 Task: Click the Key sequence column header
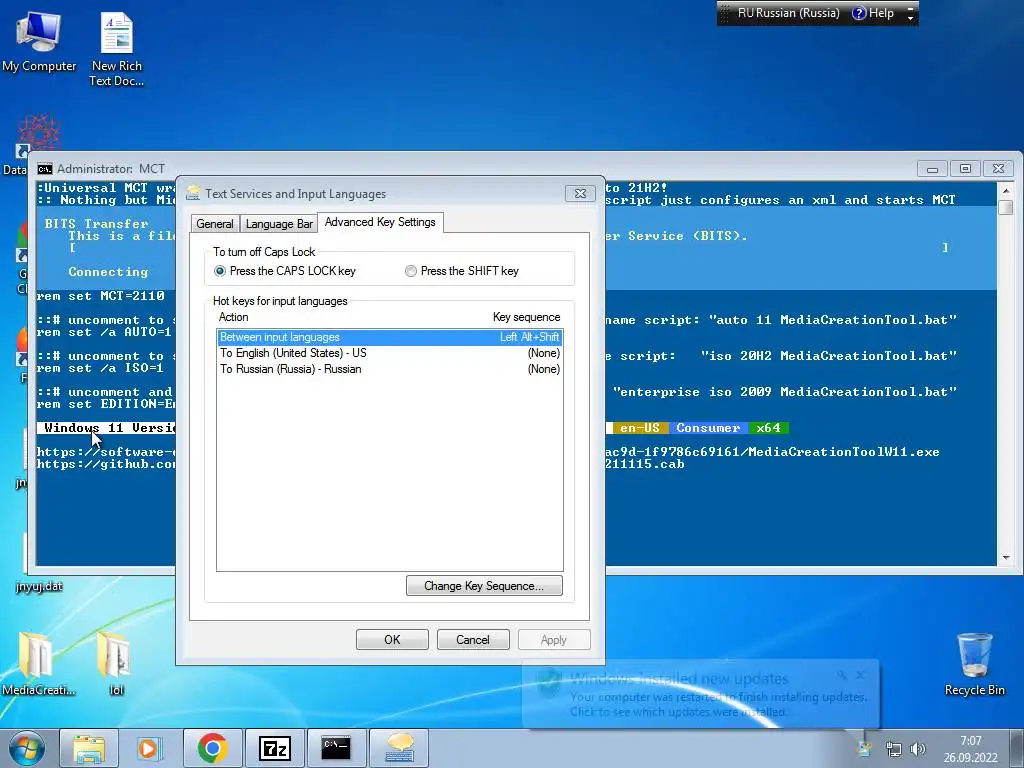click(526, 317)
